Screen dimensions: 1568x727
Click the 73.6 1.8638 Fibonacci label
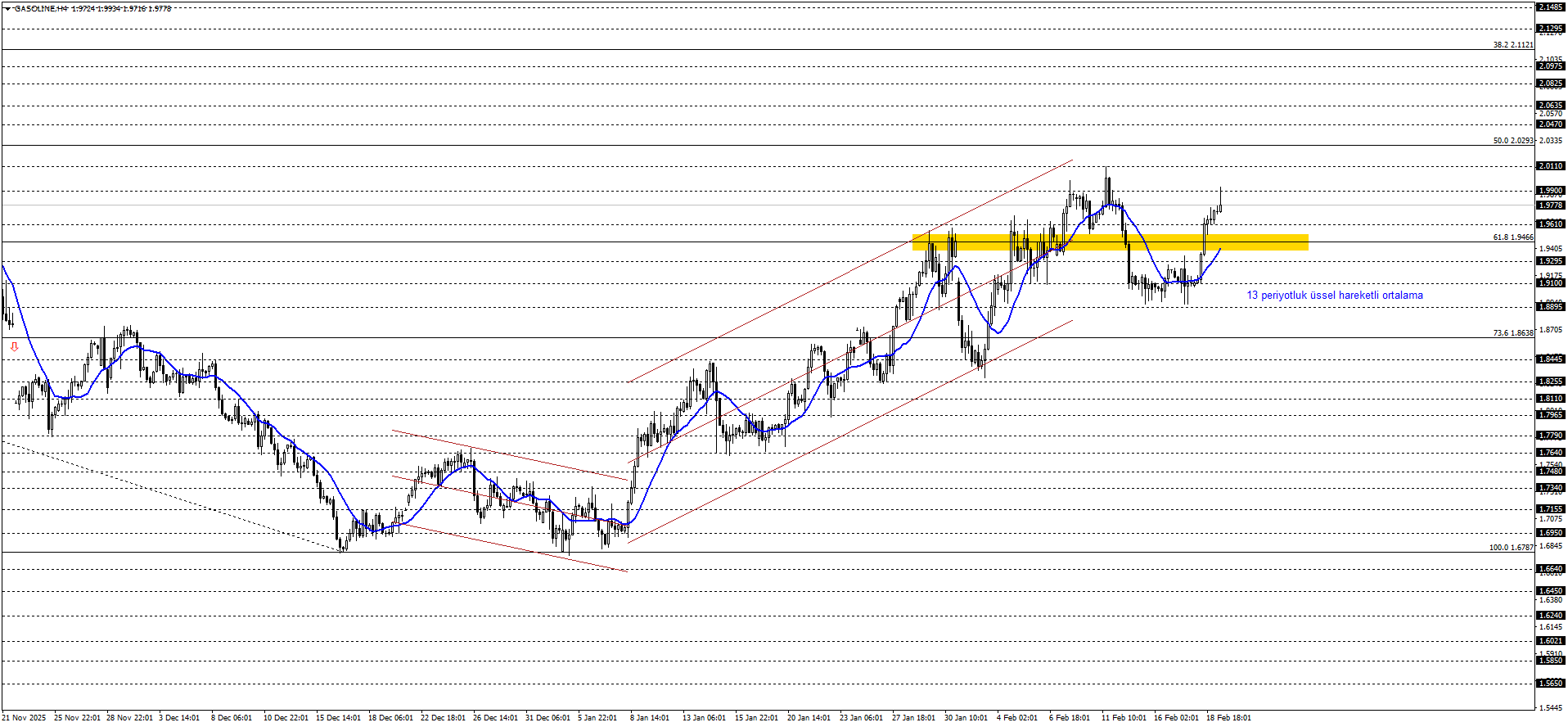[1512, 333]
